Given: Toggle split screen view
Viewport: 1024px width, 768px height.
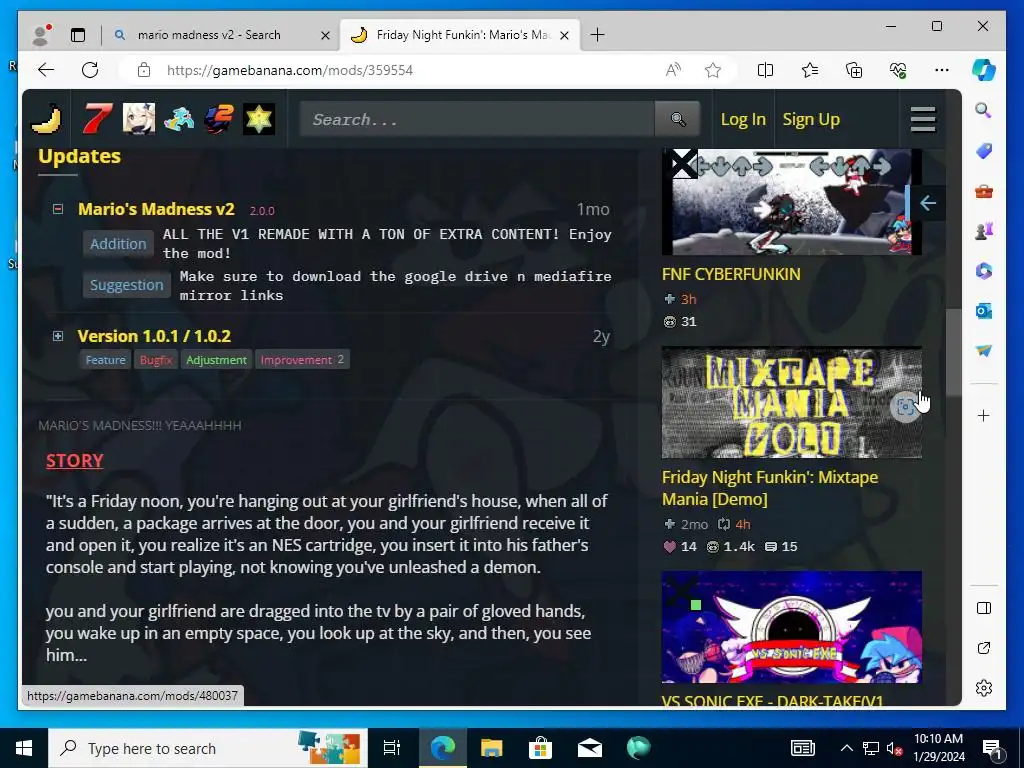Looking at the screenshot, I should [x=765, y=70].
